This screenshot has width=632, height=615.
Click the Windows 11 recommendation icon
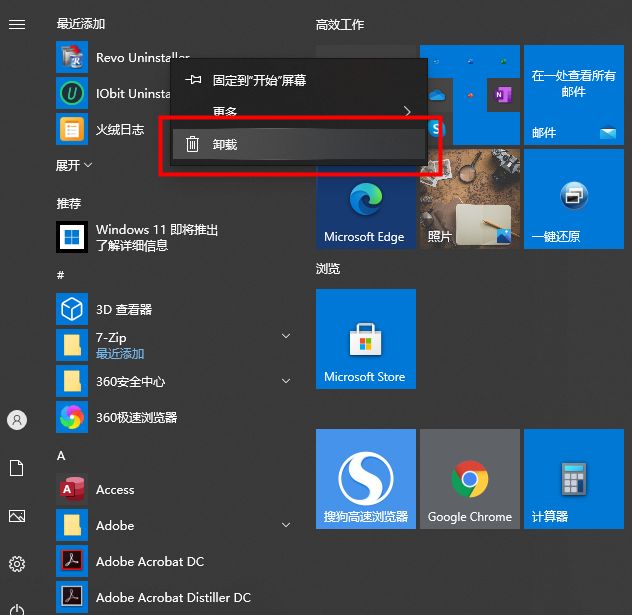(x=72, y=237)
